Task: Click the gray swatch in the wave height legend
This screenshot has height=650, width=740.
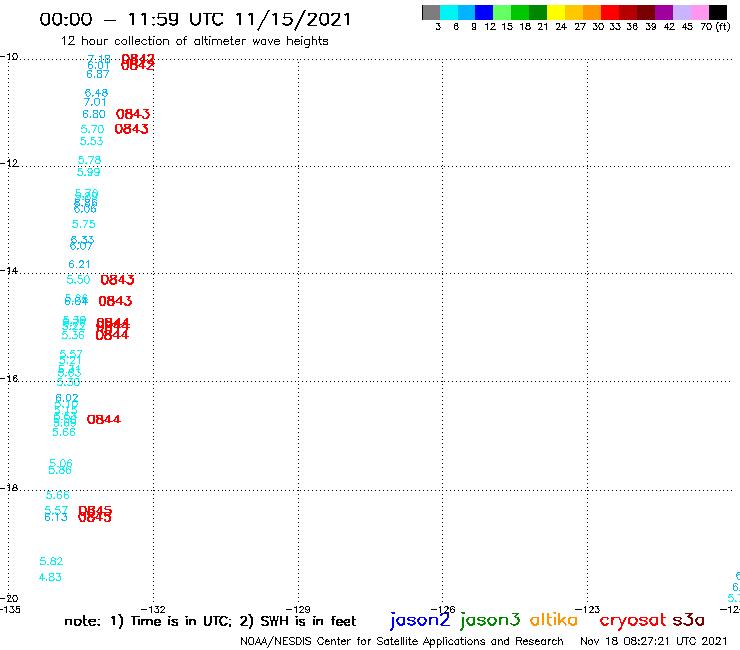Action: pos(431,12)
